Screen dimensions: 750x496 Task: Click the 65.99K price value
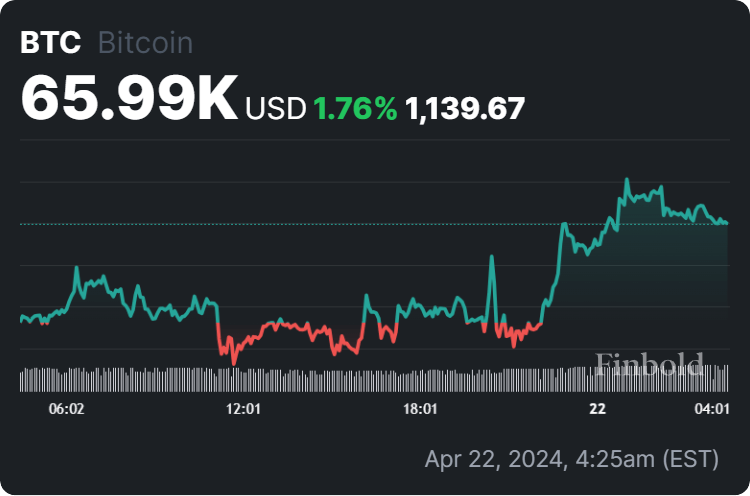[129, 98]
